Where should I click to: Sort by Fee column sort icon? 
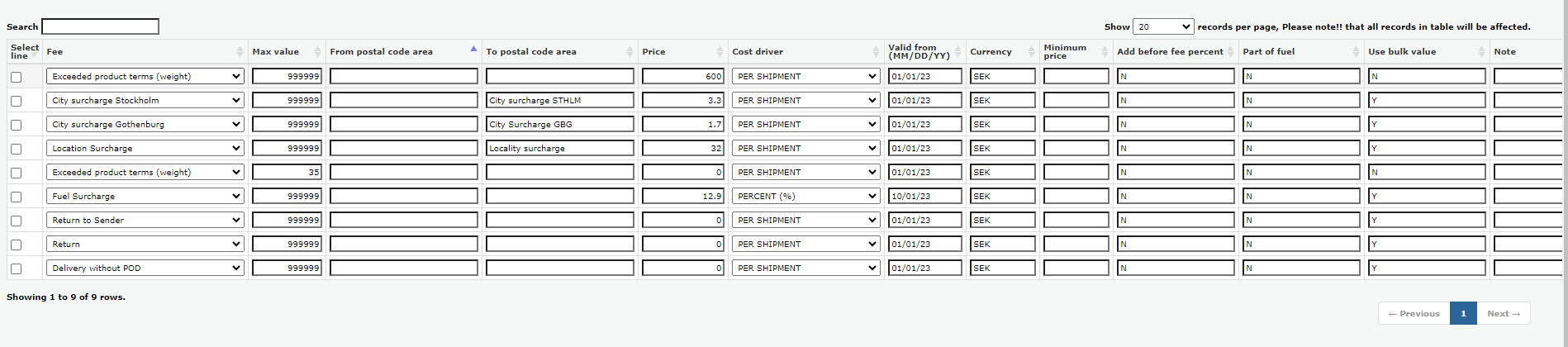point(240,52)
